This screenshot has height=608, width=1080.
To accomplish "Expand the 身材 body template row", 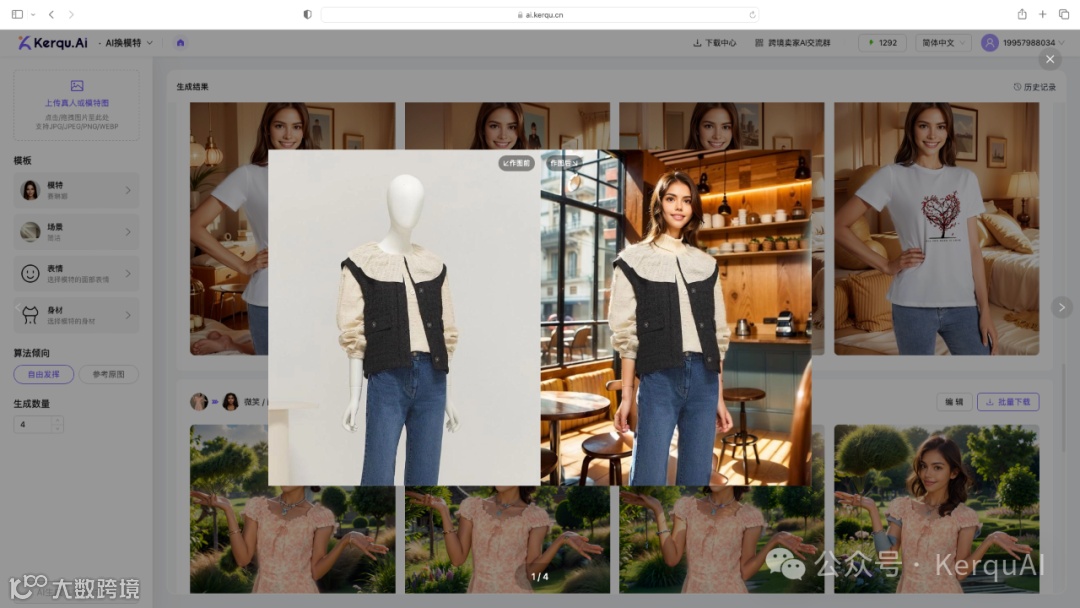I will [76, 315].
